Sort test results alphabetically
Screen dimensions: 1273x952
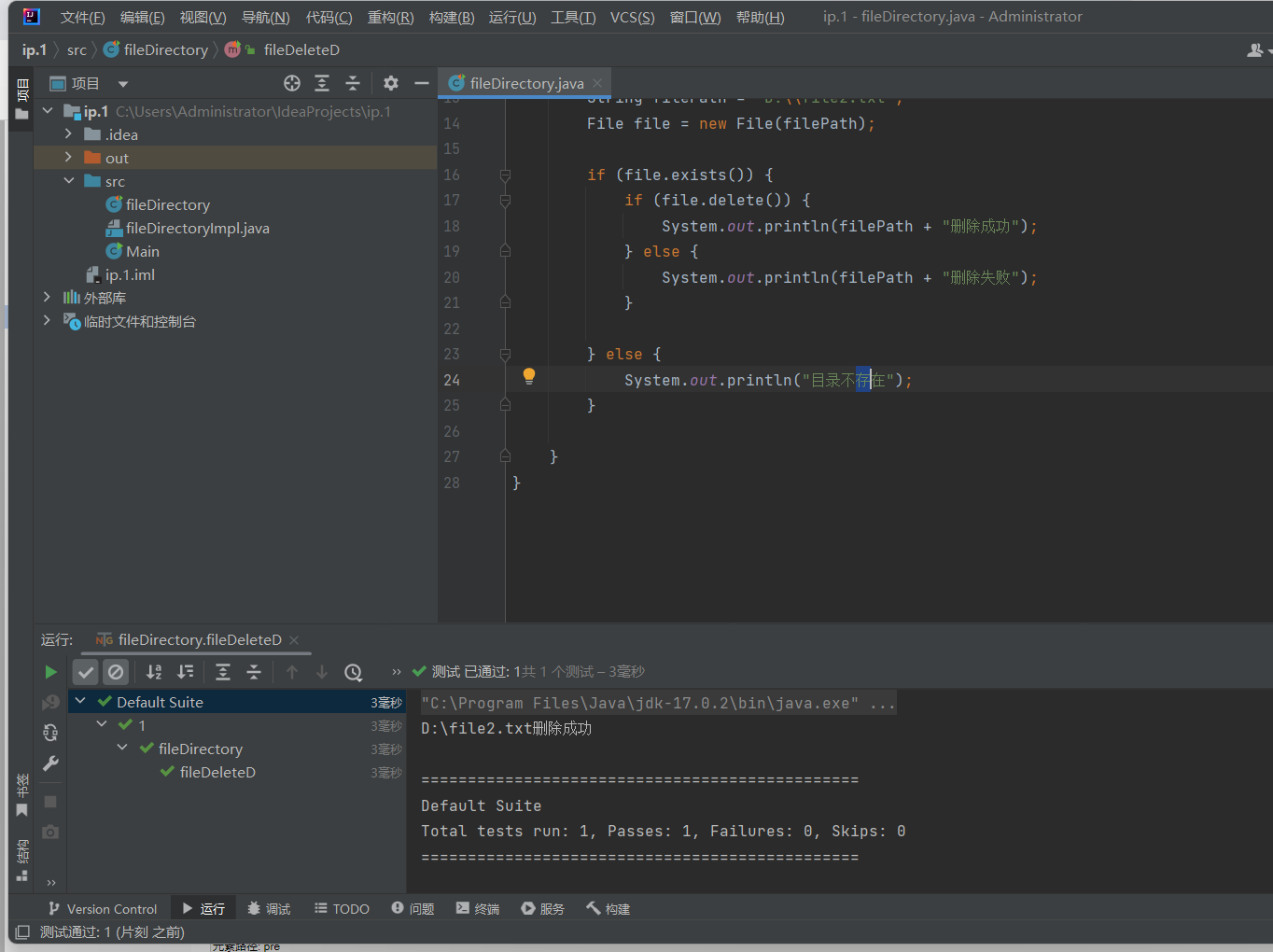[154, 672]
